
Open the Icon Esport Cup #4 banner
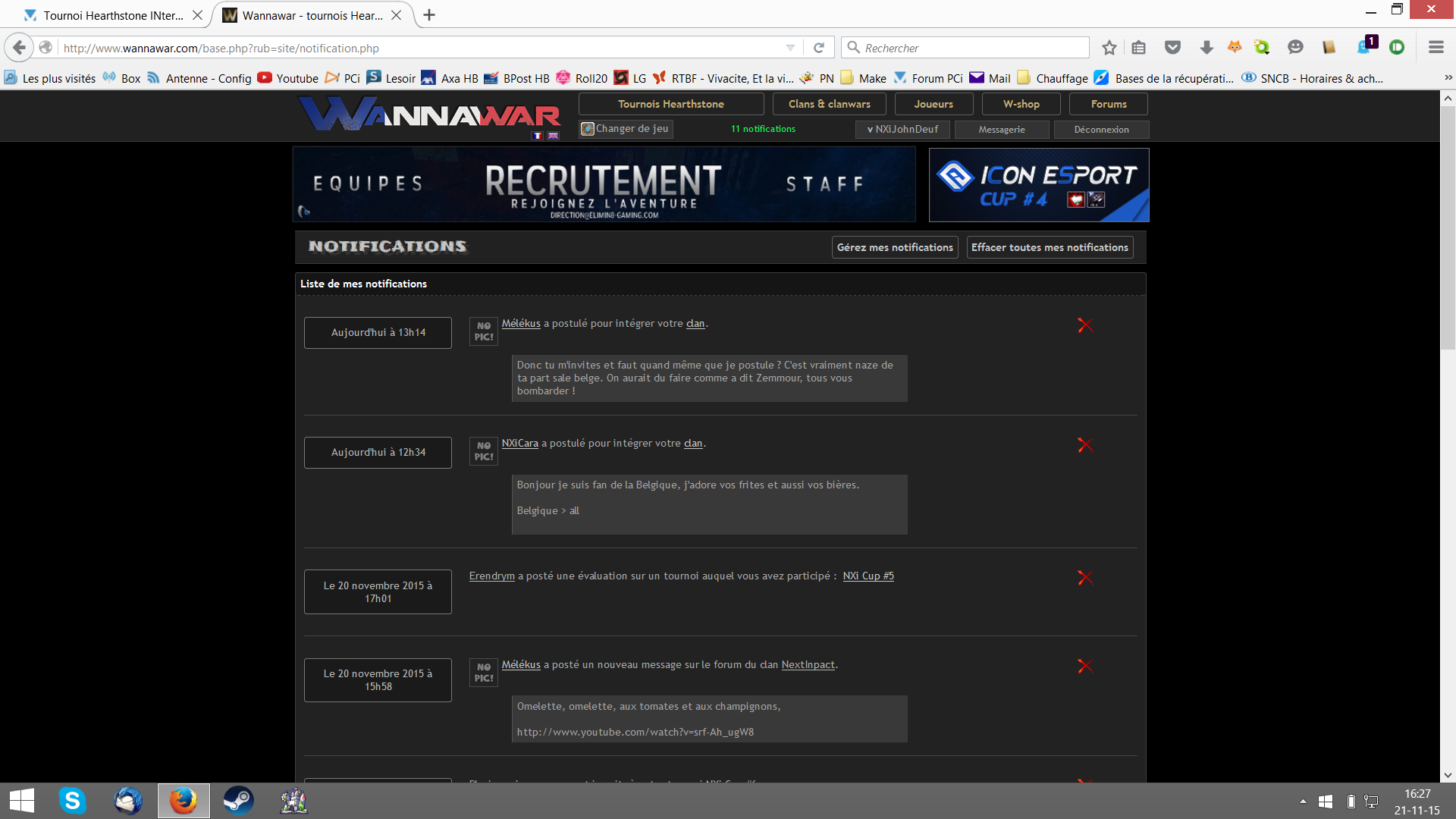pos(1039,185)
